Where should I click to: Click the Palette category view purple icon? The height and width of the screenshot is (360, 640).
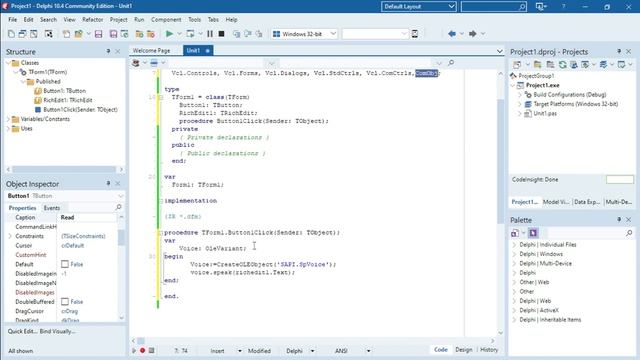pyautogui.click(x=533, y=233)
